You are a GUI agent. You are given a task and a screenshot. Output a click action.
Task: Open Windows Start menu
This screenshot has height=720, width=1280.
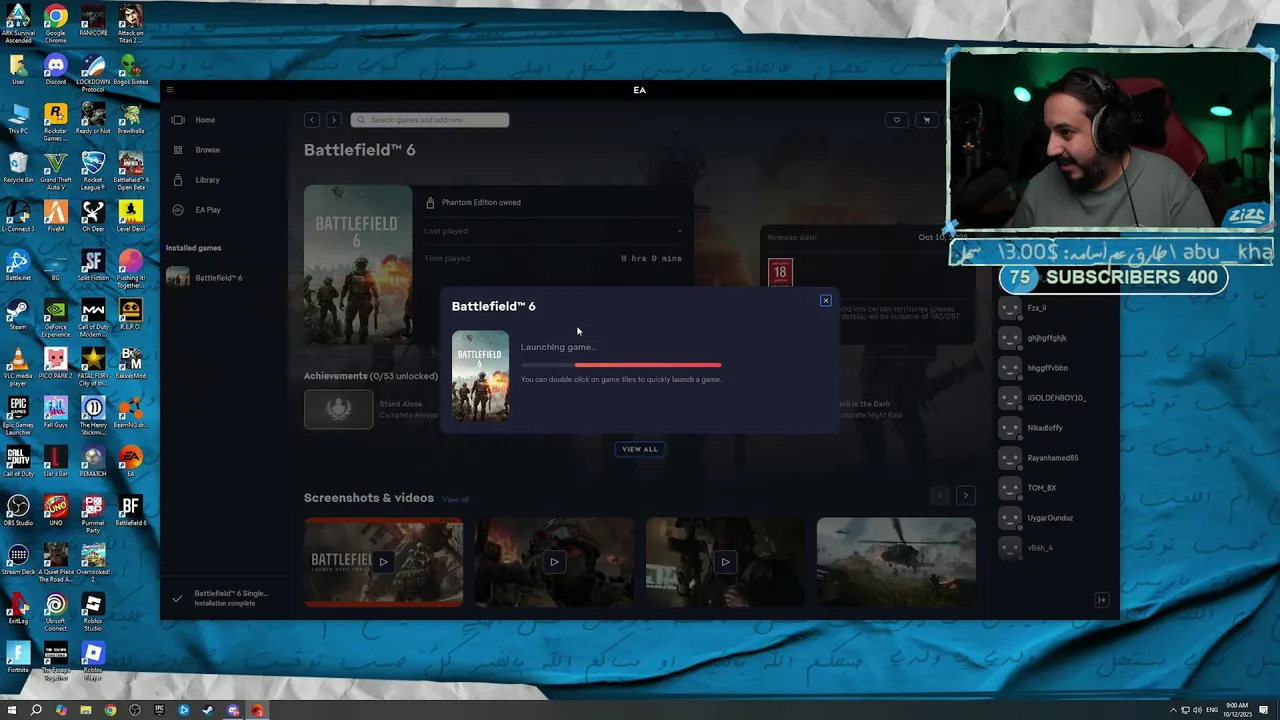point(11,710)
